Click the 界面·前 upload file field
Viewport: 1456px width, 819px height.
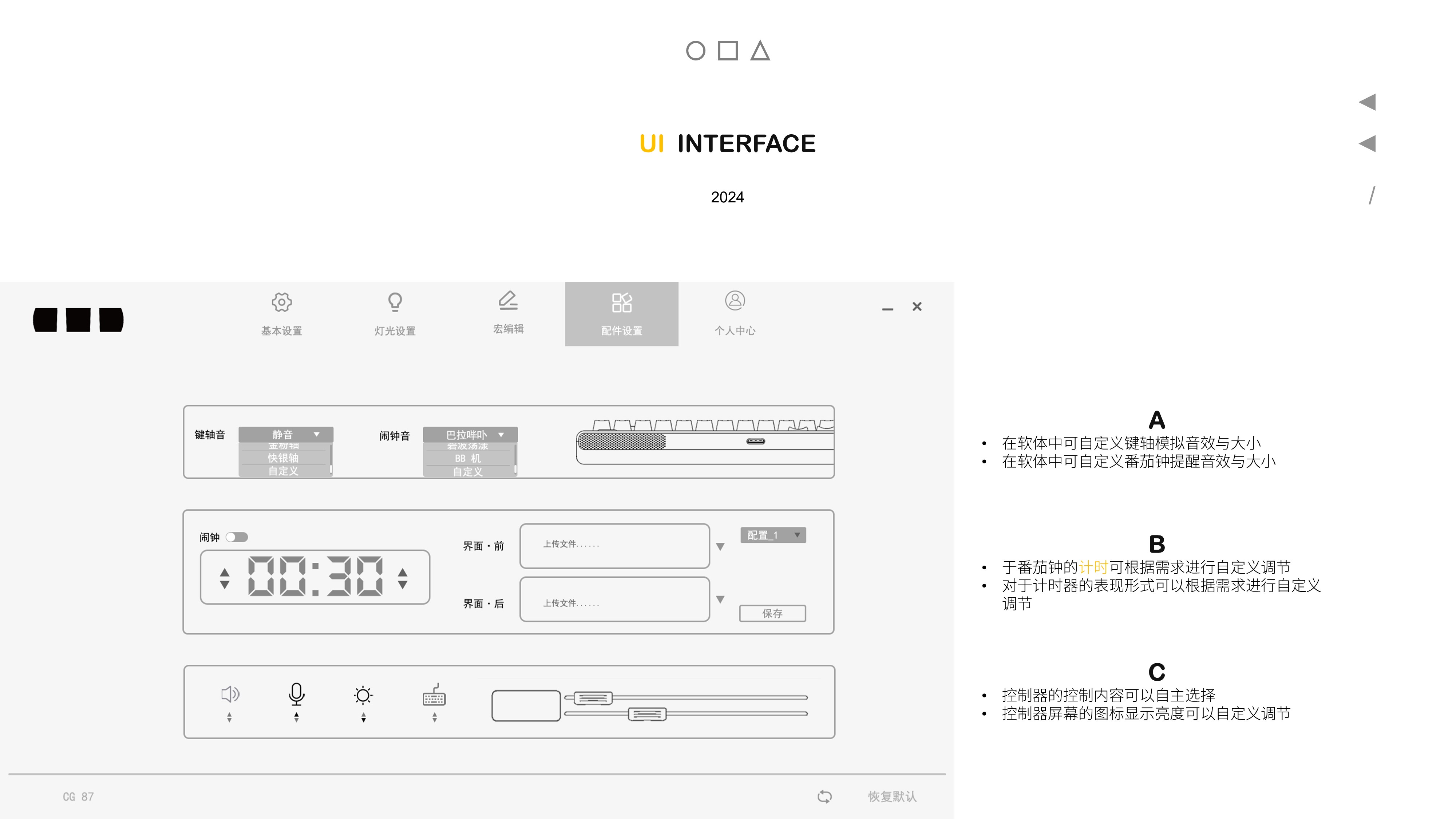click(614, 545)
